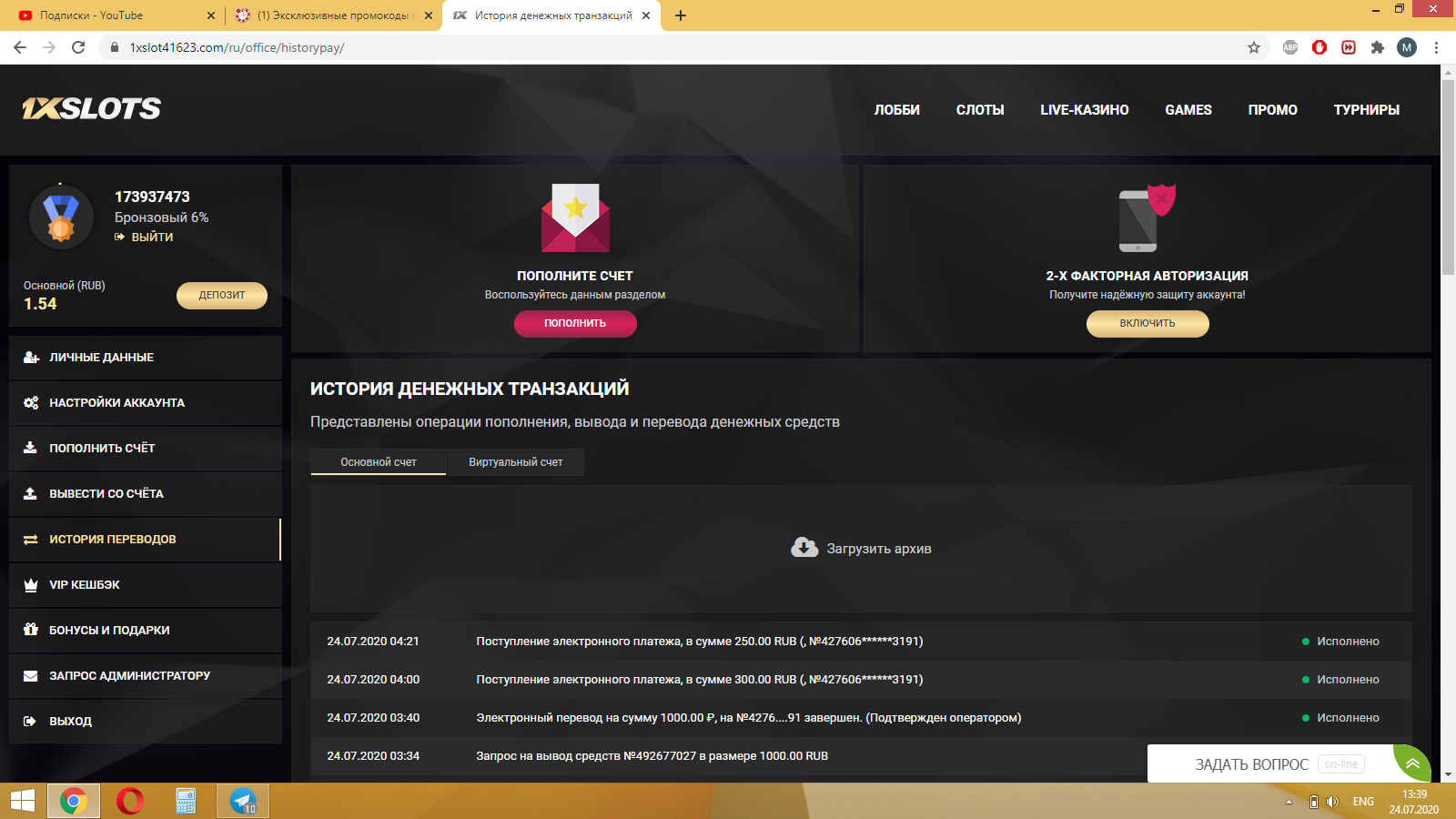This screenshot has height=819, width=1456.
Task: Click the arrows icon beside ИСТОРИЯ ПЕРЕВОДОВ
Action: (31, 540)
